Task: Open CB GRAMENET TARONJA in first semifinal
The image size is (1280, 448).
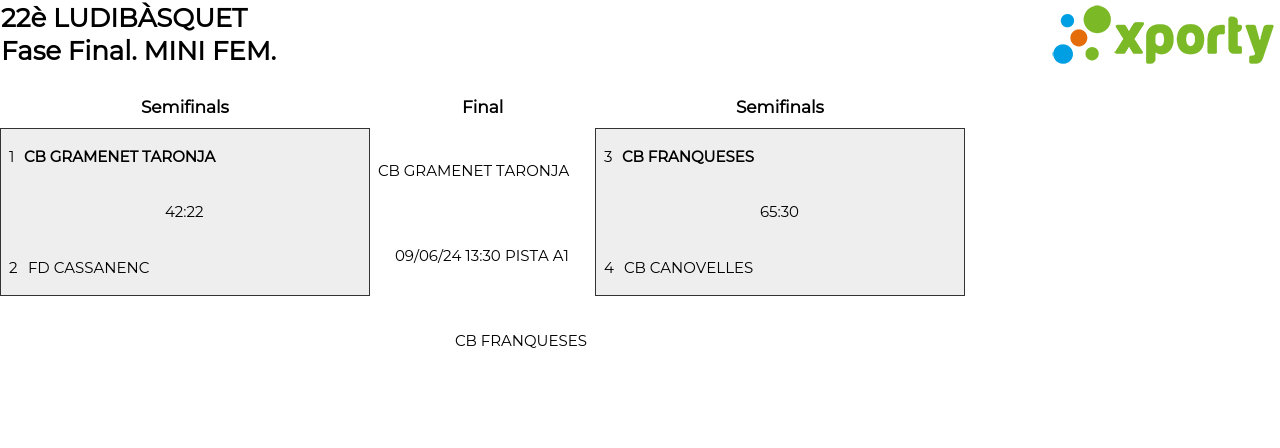Action: click(120, 157)
